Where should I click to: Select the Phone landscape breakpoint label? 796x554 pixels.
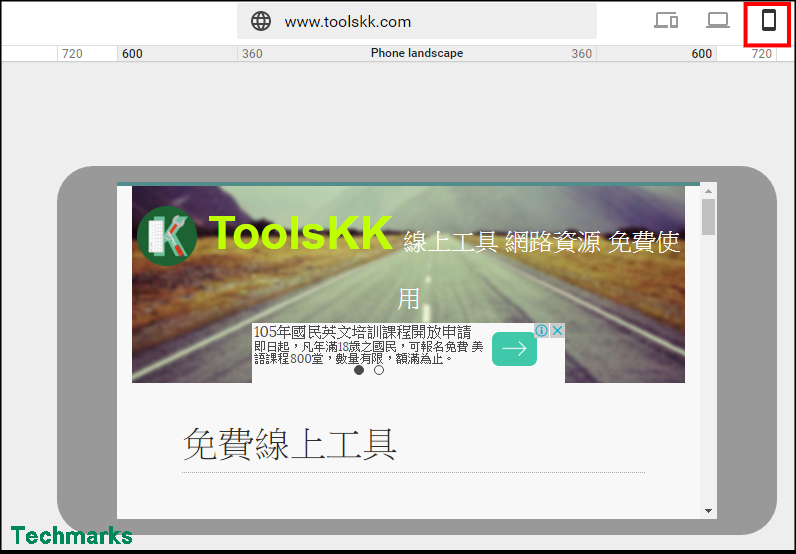416,54
